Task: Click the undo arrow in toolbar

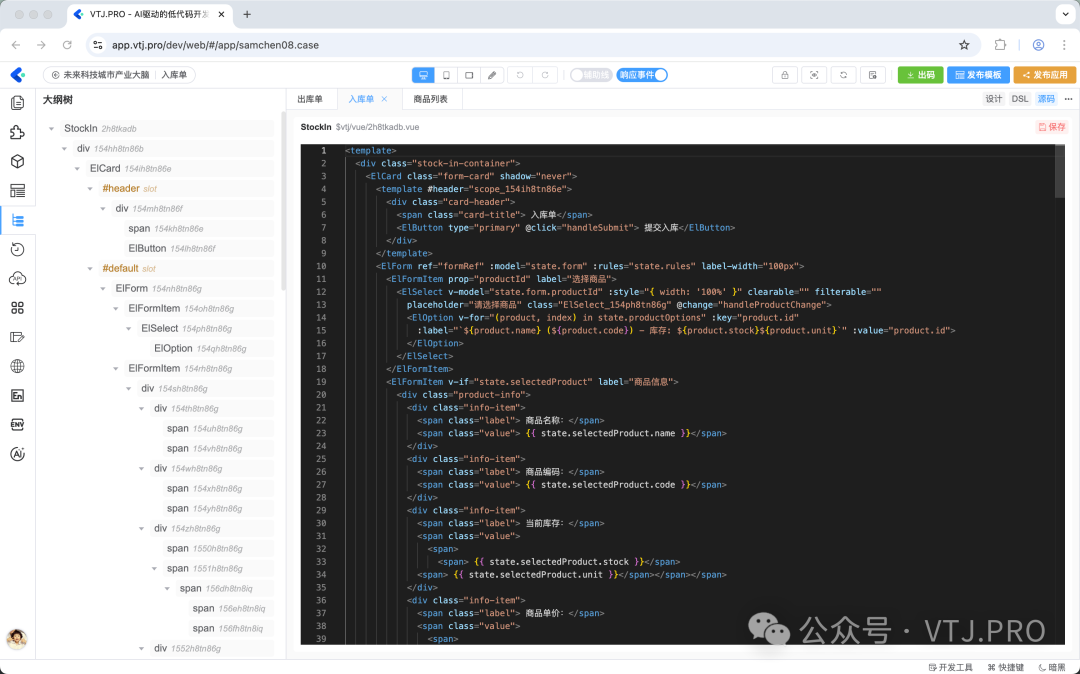Action: pyautogui.click(x=520, y=75)
